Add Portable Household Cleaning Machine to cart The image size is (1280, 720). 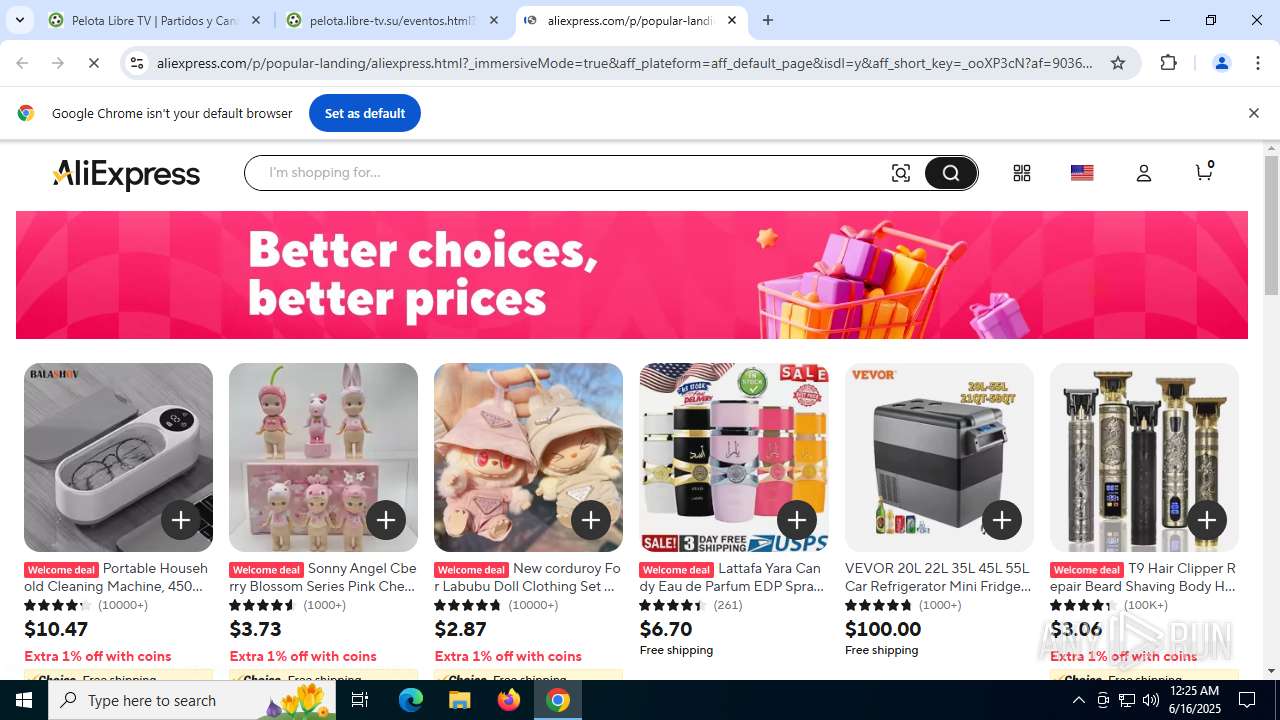181,520
